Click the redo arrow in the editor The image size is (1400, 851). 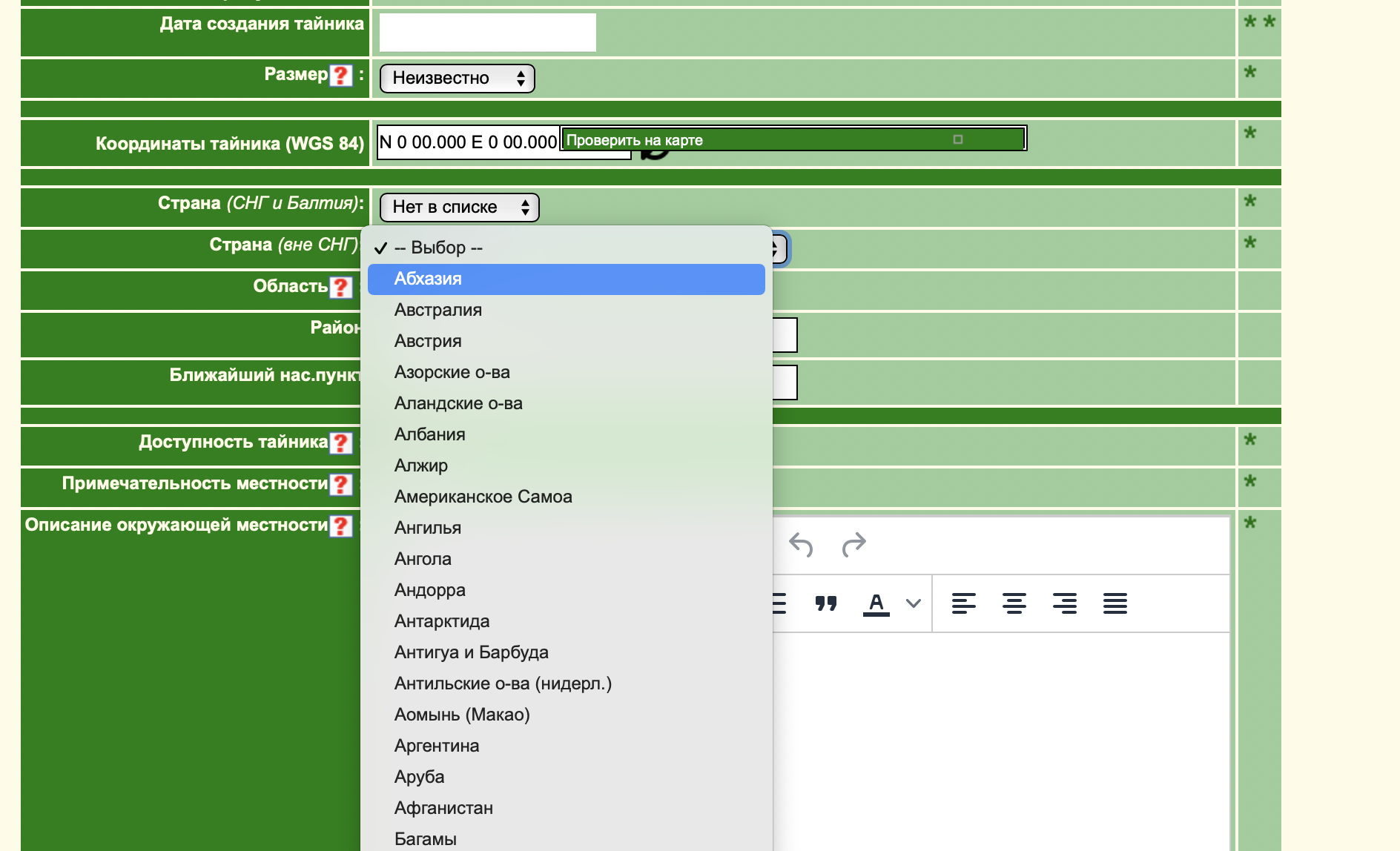(x=853, y=545)
